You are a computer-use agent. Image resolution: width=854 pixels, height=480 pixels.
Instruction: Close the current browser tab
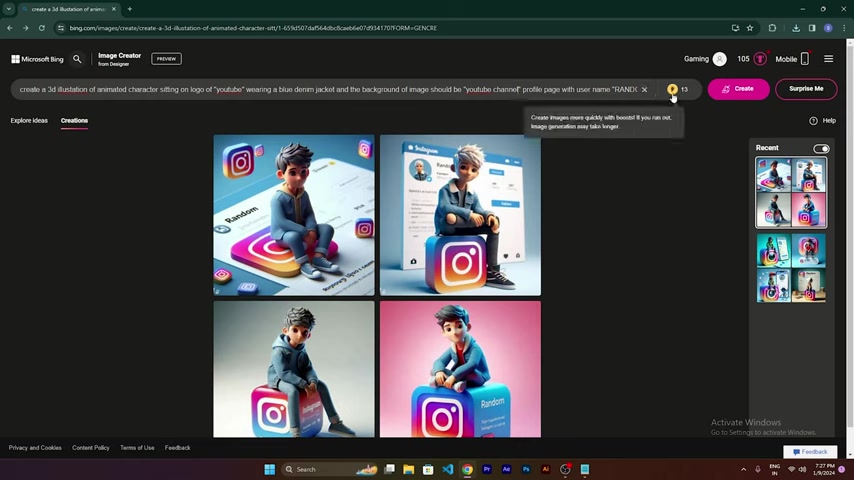pos(114,9)
